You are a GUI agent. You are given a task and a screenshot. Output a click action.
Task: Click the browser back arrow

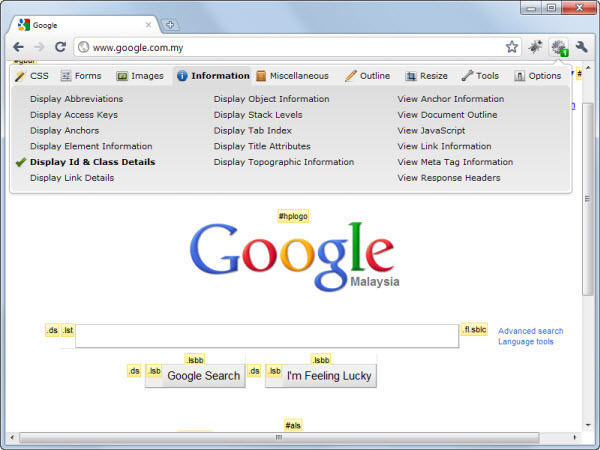click(18, 47)
